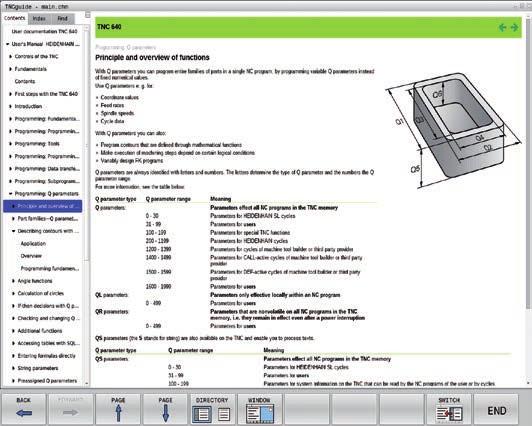Click the 'Coordinate values' bullet item

[120, 97]
